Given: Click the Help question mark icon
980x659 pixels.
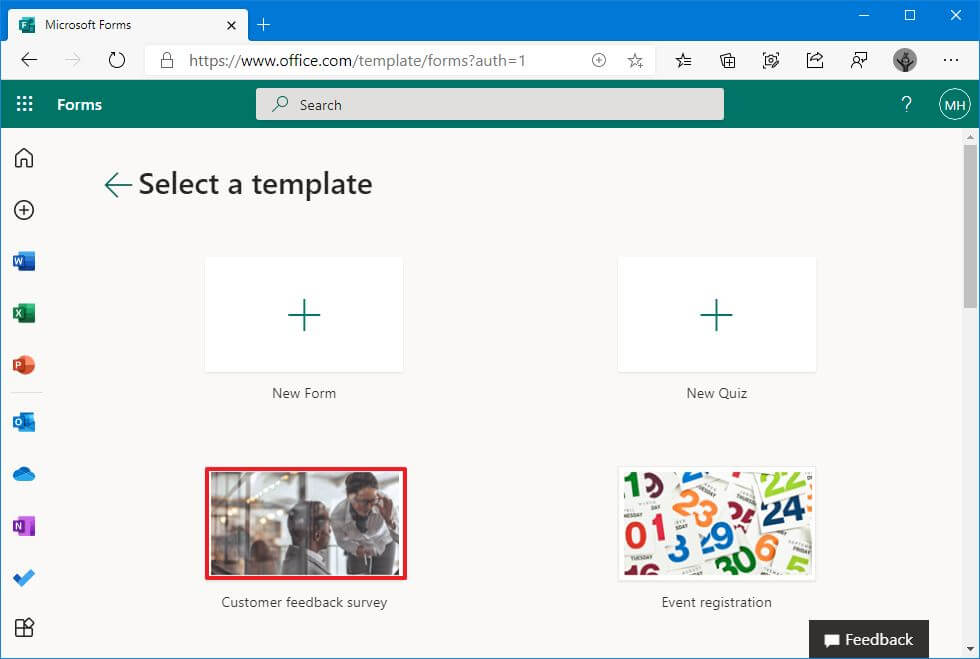Looking at the screenshot, I should [906, 104].
